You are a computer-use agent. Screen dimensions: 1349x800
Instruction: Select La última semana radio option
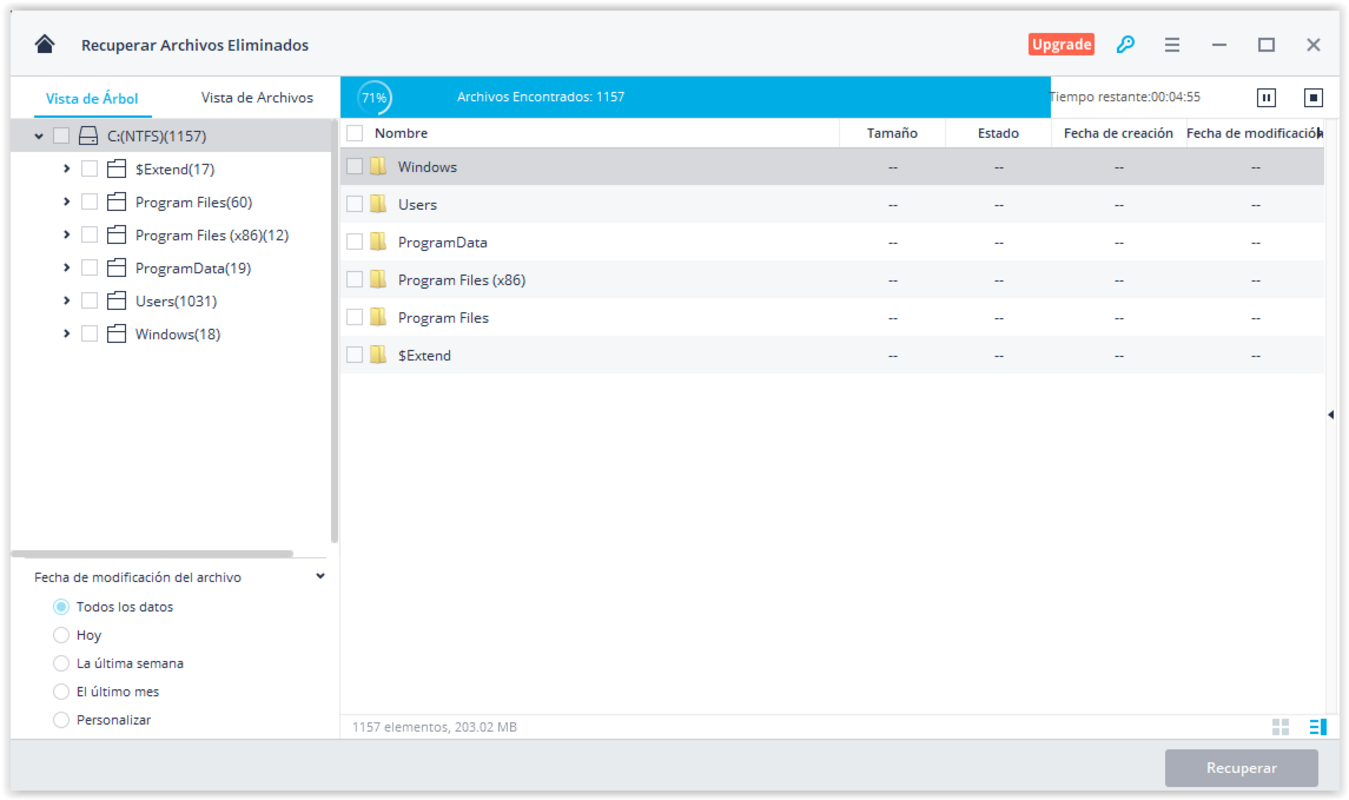click(61, 663)
